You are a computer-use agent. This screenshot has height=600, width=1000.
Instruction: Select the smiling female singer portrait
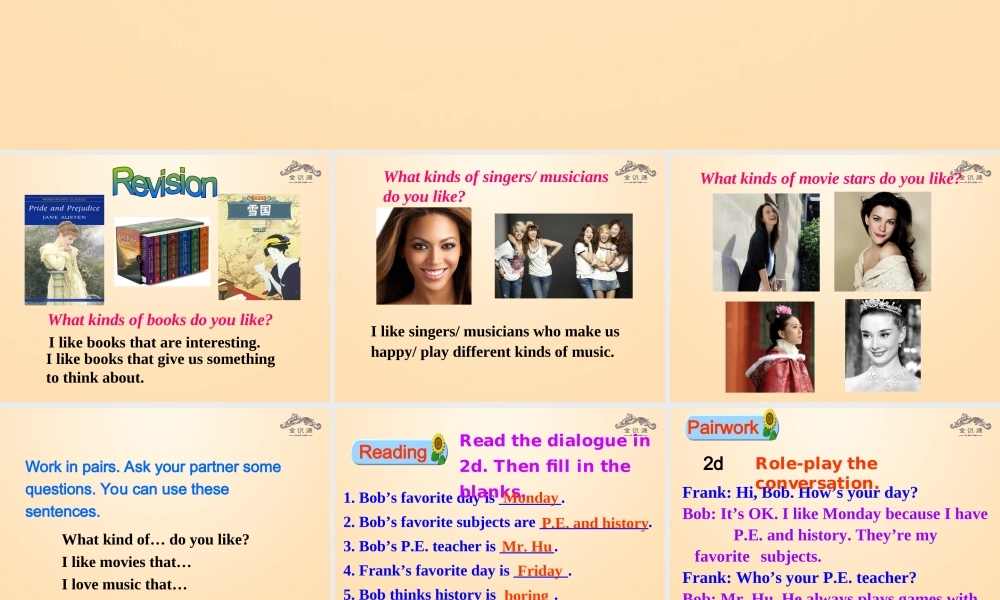coord(423,256)
